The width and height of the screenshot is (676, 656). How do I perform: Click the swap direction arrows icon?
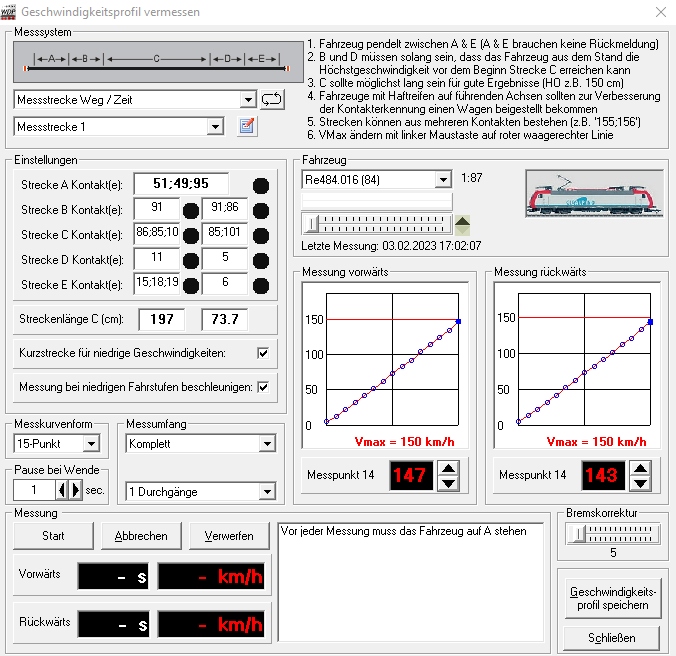(272, 100)
